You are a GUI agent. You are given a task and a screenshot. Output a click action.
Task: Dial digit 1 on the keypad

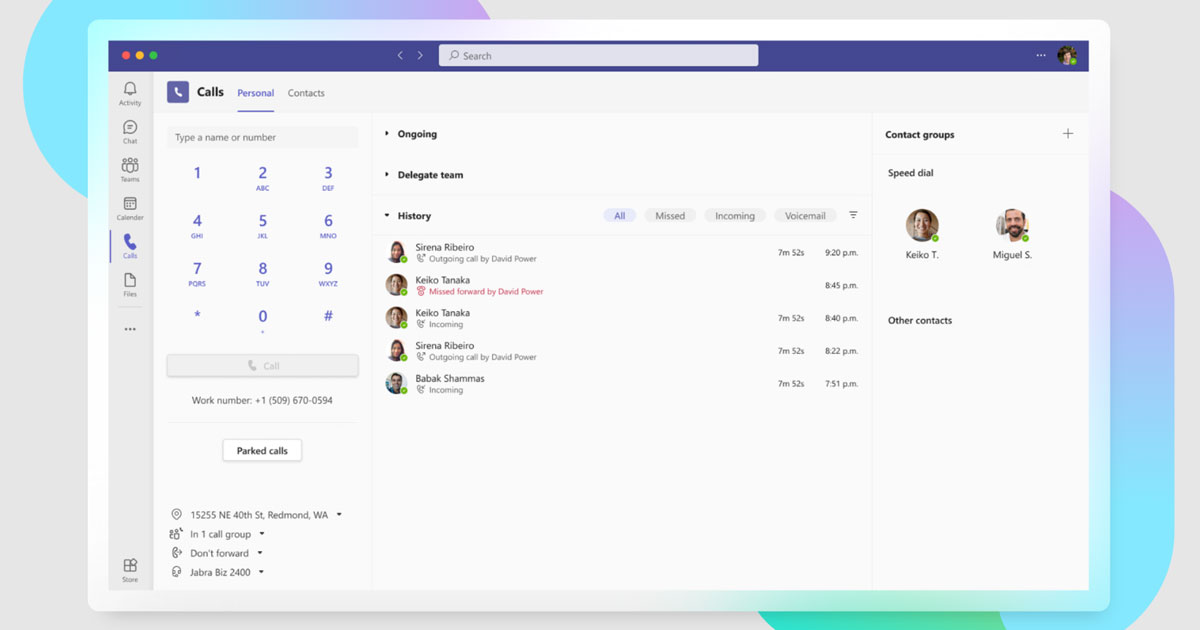tap(197, 173)
